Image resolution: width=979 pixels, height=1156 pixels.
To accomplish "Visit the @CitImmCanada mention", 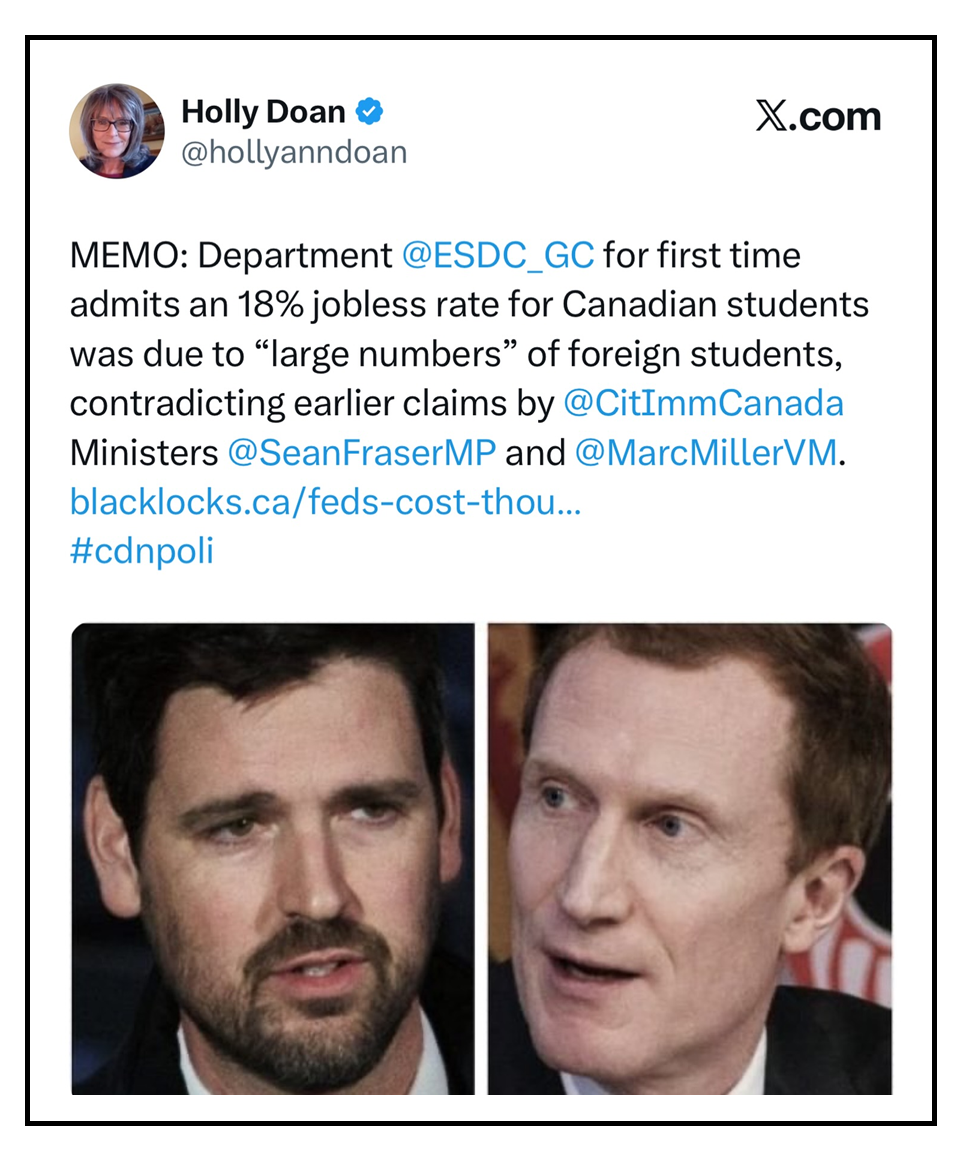I will pyautogui.click(x=703, y=403).
